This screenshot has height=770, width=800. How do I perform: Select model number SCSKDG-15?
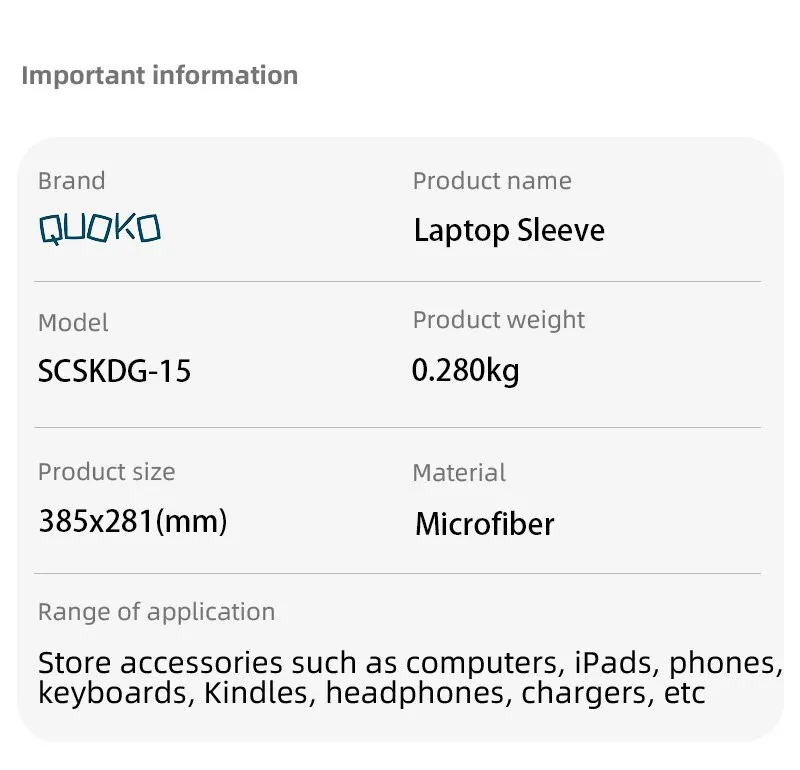click(x=114, y=371)
